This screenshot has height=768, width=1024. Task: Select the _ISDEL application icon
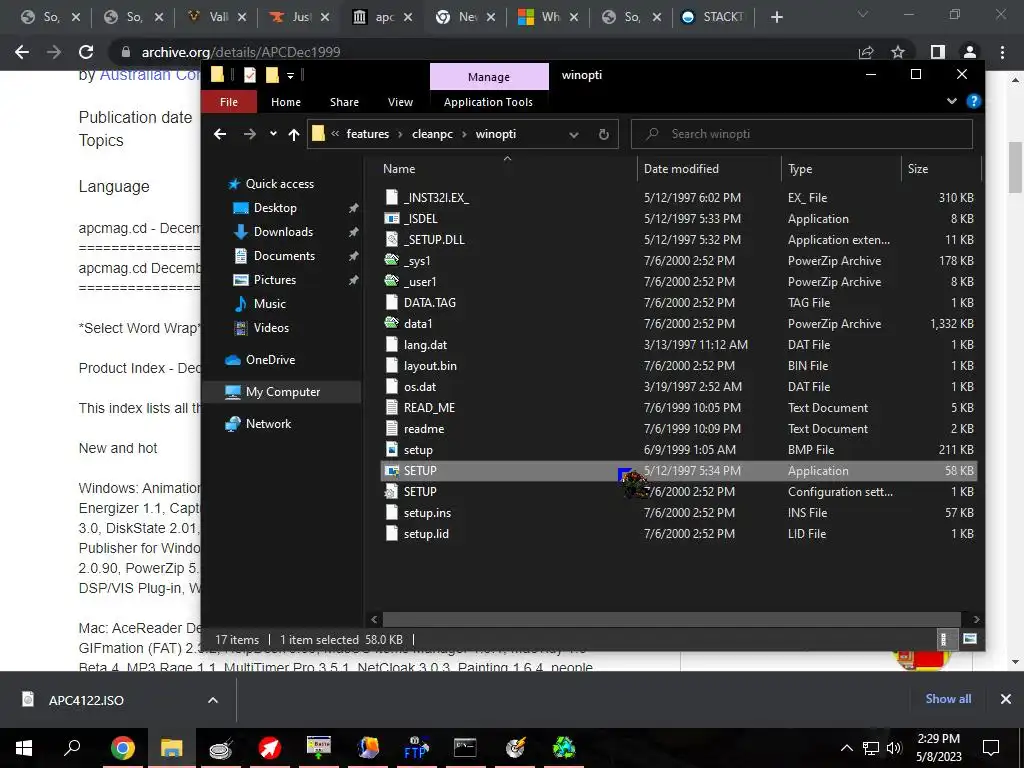391,218
